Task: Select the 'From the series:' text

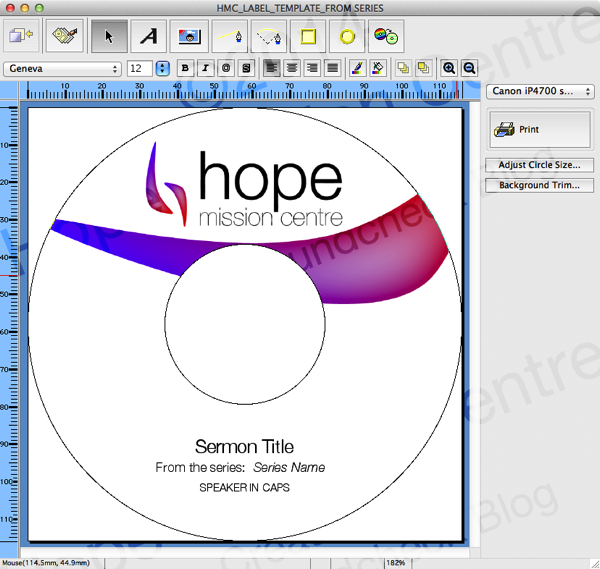Action: click(x=200, y=467)
